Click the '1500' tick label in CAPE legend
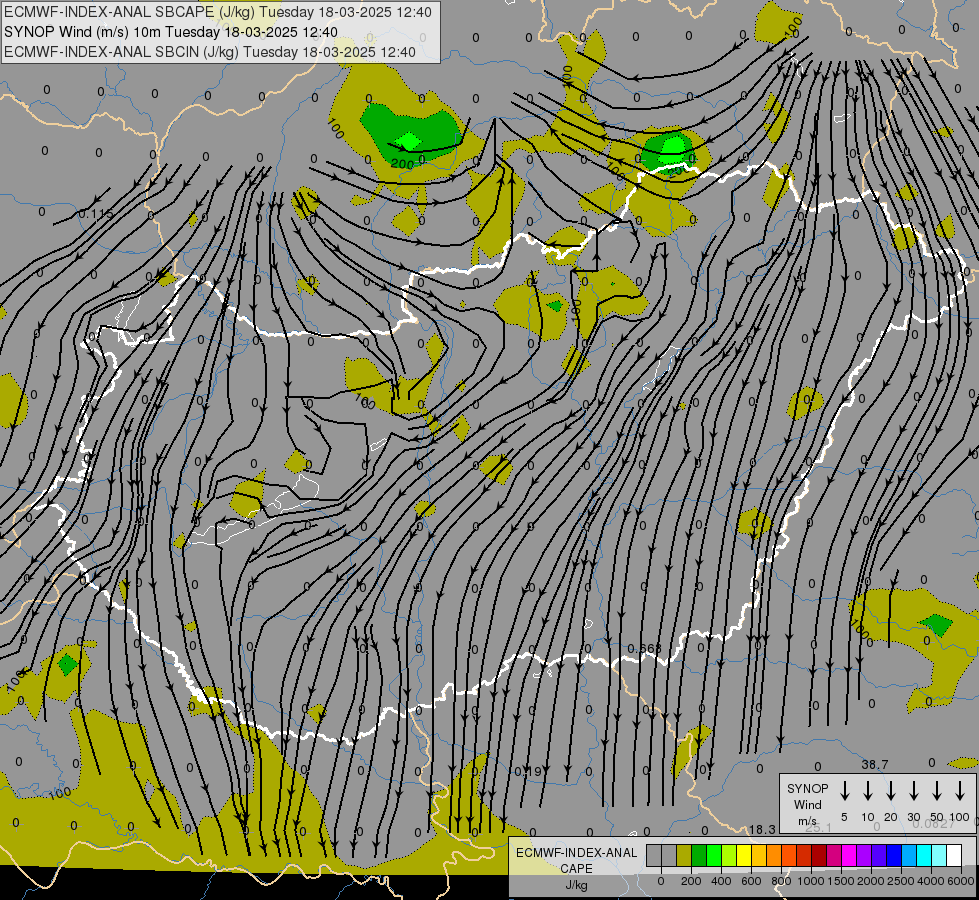 coord(841,881)
